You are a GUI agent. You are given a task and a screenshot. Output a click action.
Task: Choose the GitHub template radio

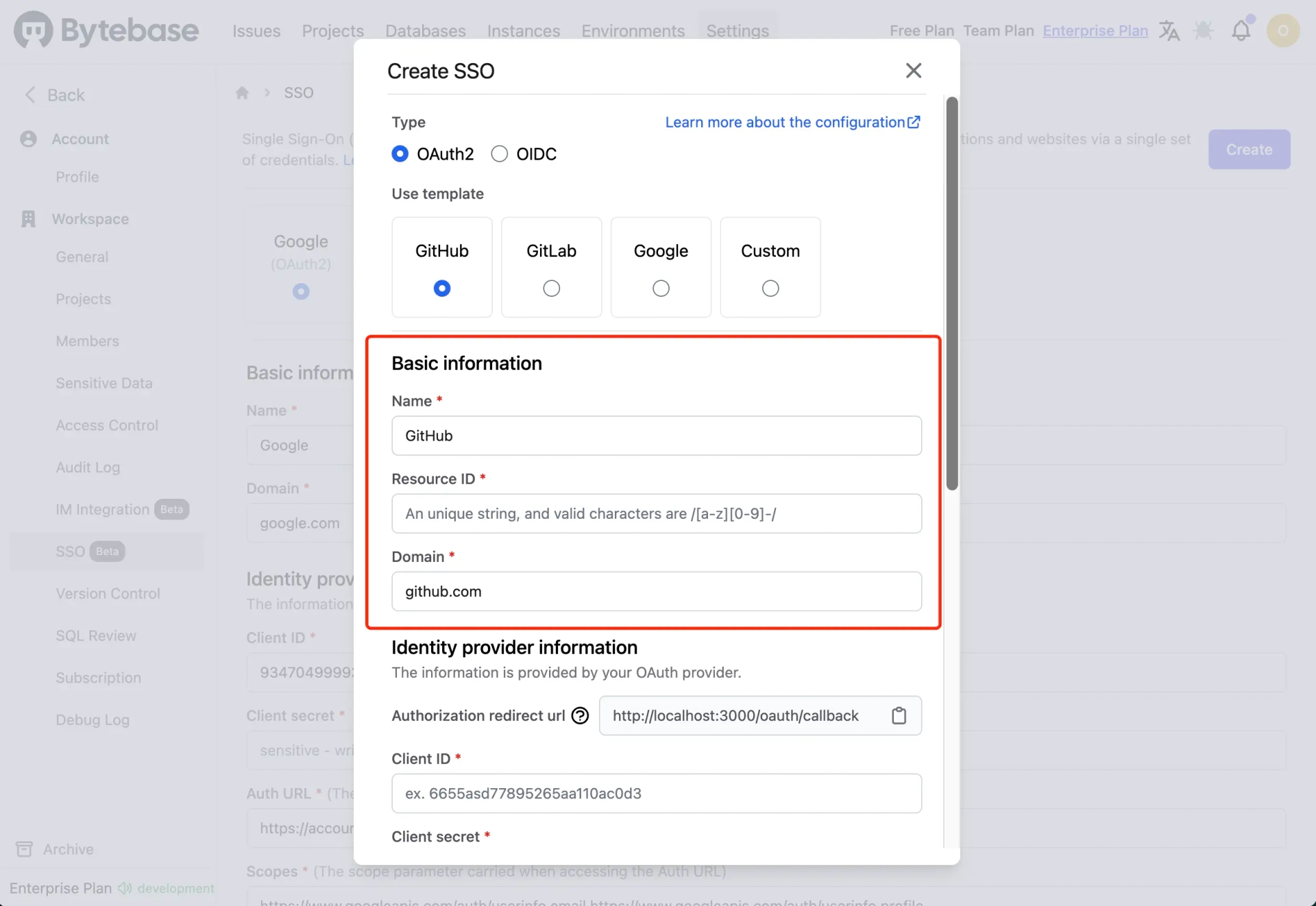(x=442, y=289)
